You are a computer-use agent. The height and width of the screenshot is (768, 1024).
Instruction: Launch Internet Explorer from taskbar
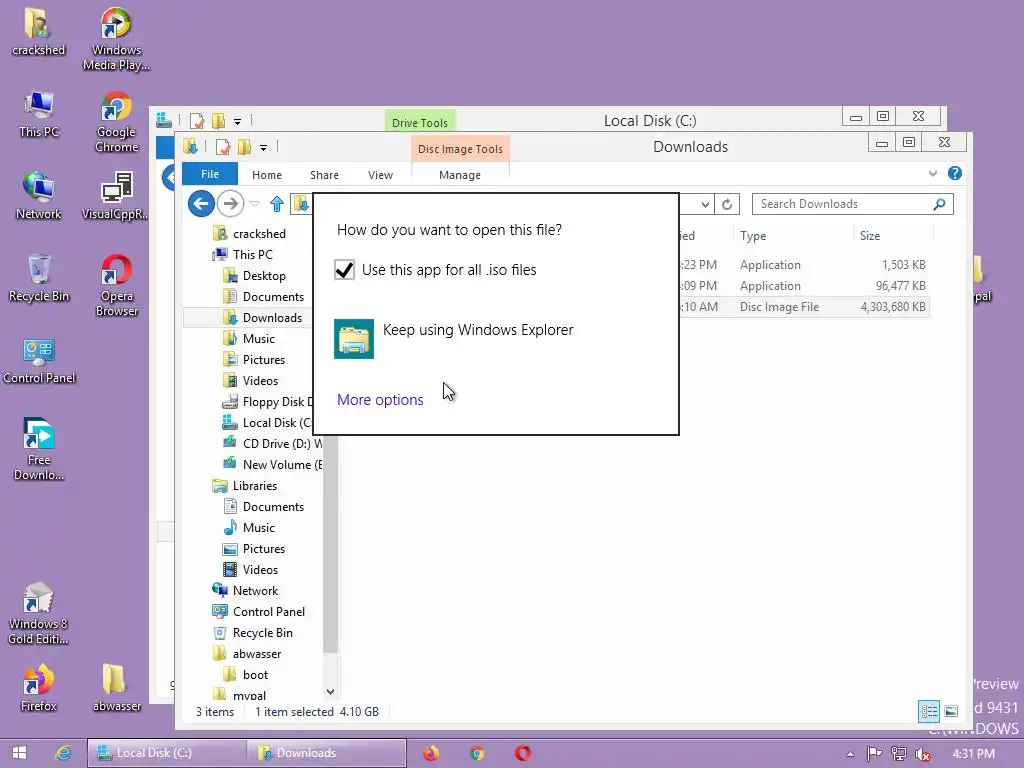[x=63, y=753]
